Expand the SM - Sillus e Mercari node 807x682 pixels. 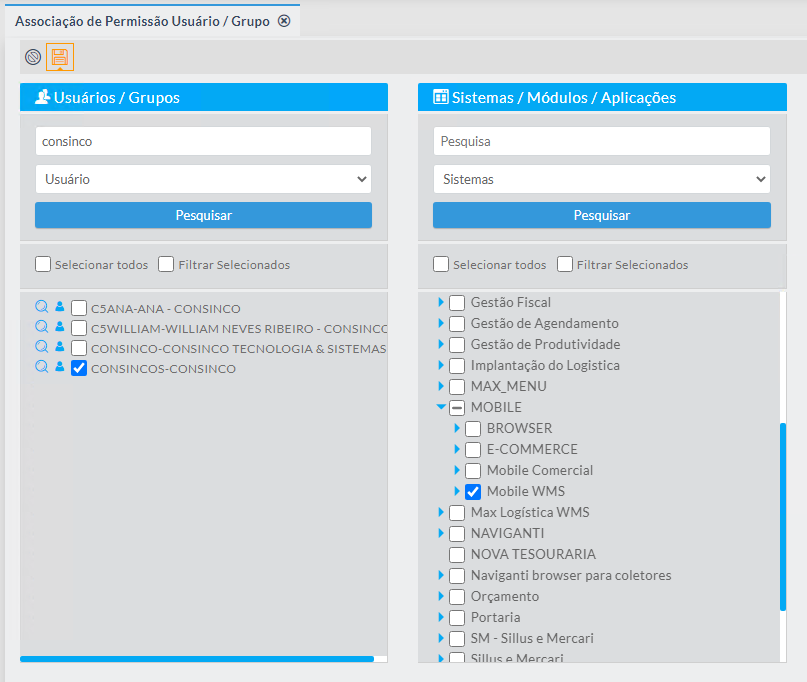(x=441, y=638)
